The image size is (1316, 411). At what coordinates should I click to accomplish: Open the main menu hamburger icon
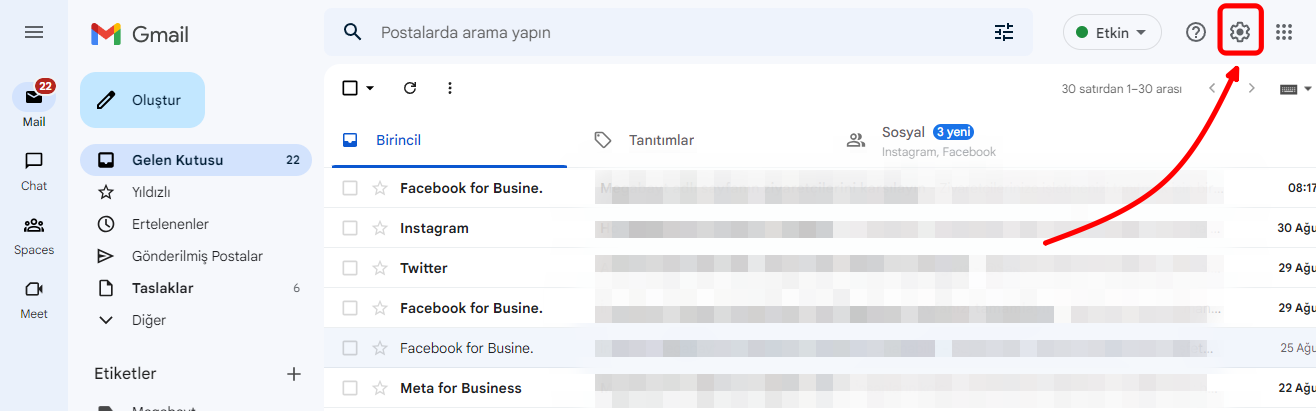(34, 32)
